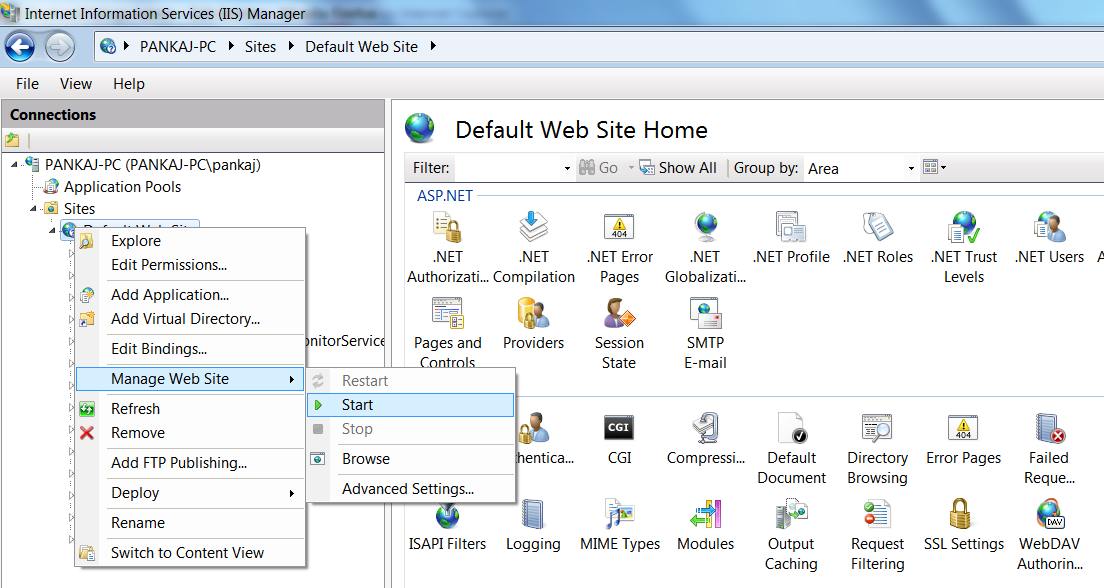Open the view mode dropdown button
Image resolution: width=1104 pixels, height=588 pixels.
pyautogui.click(x=934, y=168)
